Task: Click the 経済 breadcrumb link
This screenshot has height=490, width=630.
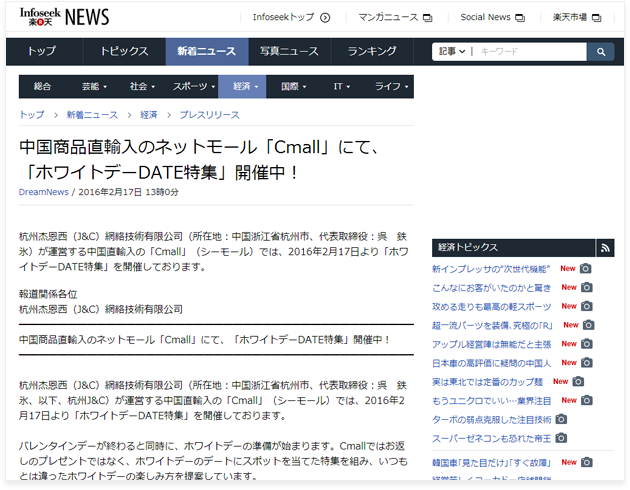Action: click(x=149, y=115)
